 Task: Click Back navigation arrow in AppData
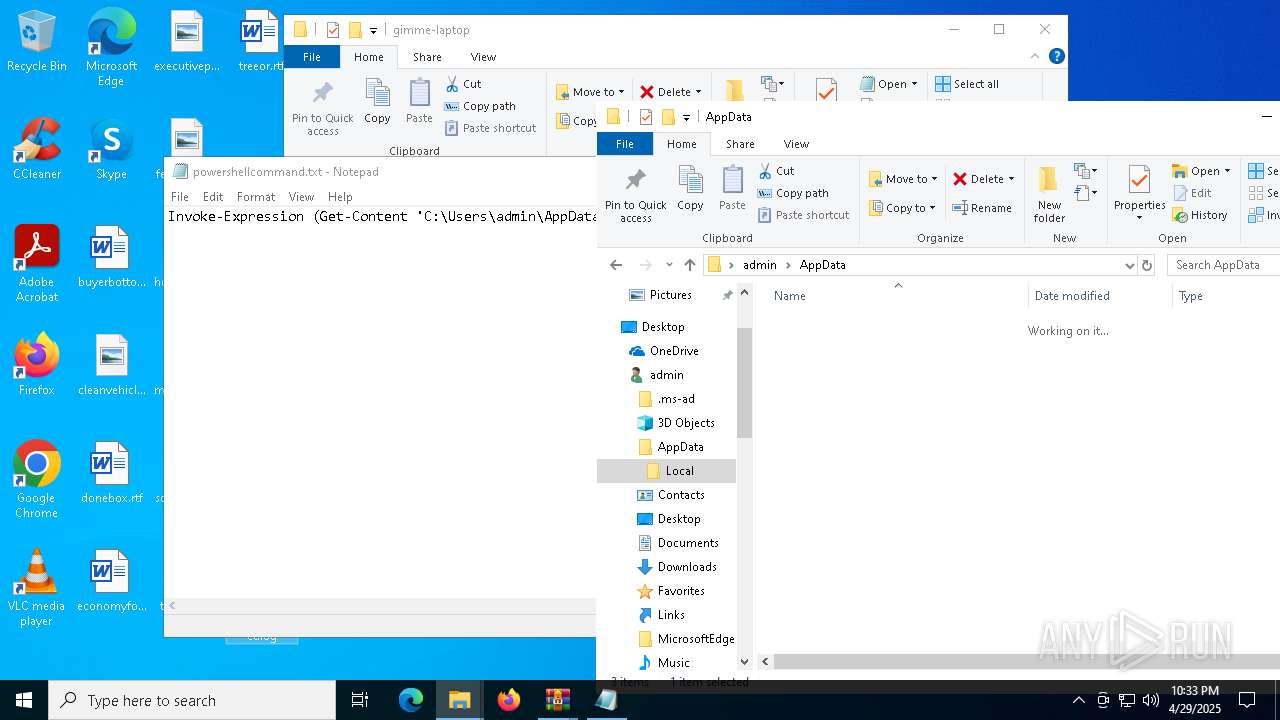click(x=616, y=265)
